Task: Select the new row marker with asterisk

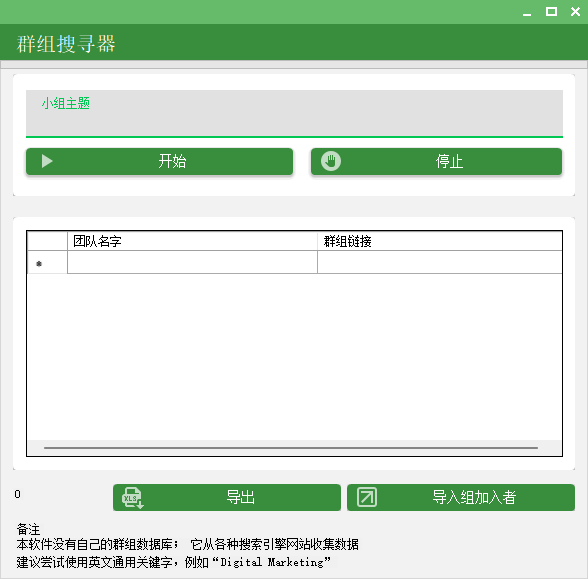Action: (47, 262)
